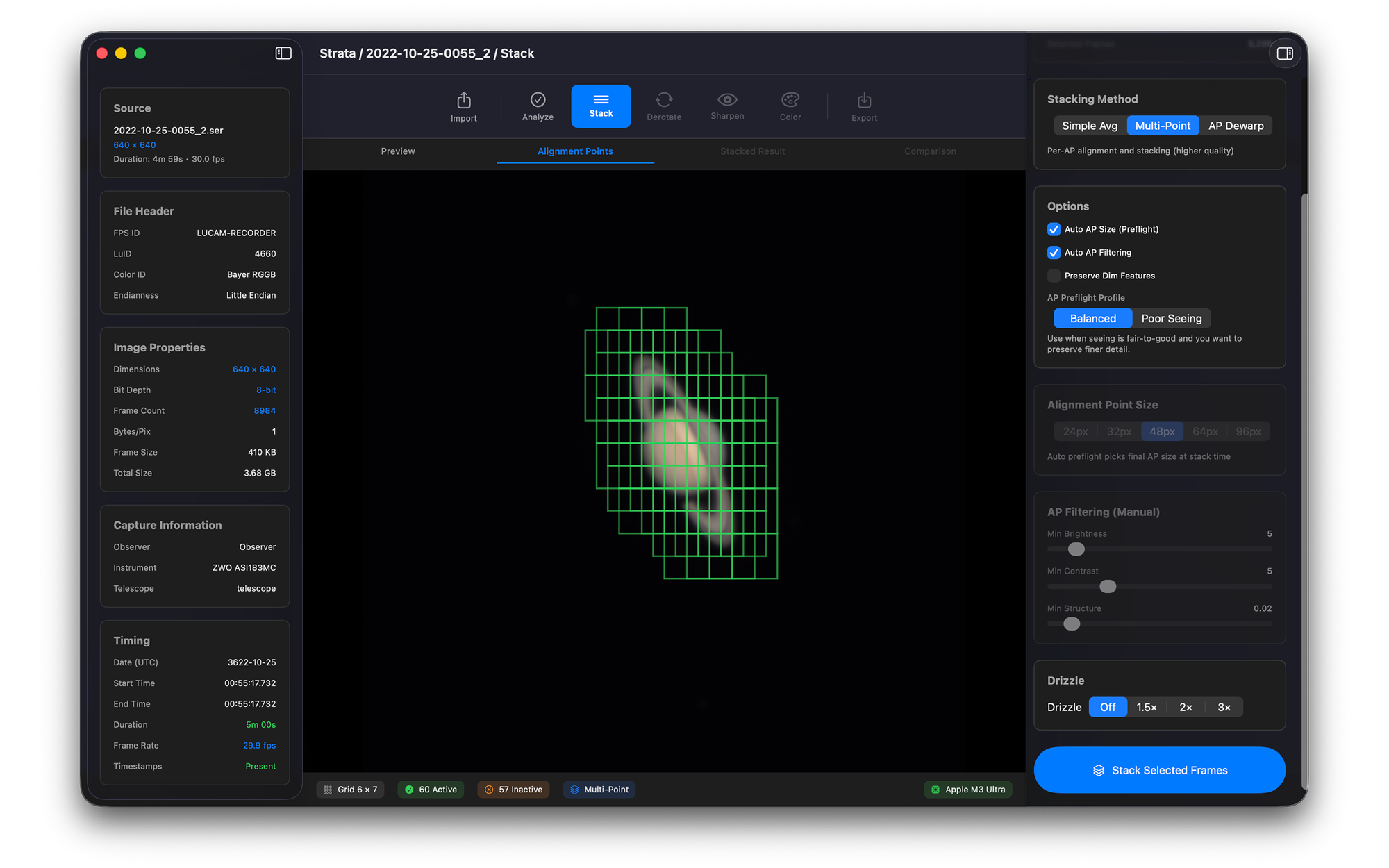The height and width of the screenshot is (868, 1389).
Task: Enable Preserve Dim Features checkbox
Action: point(1054,276)
